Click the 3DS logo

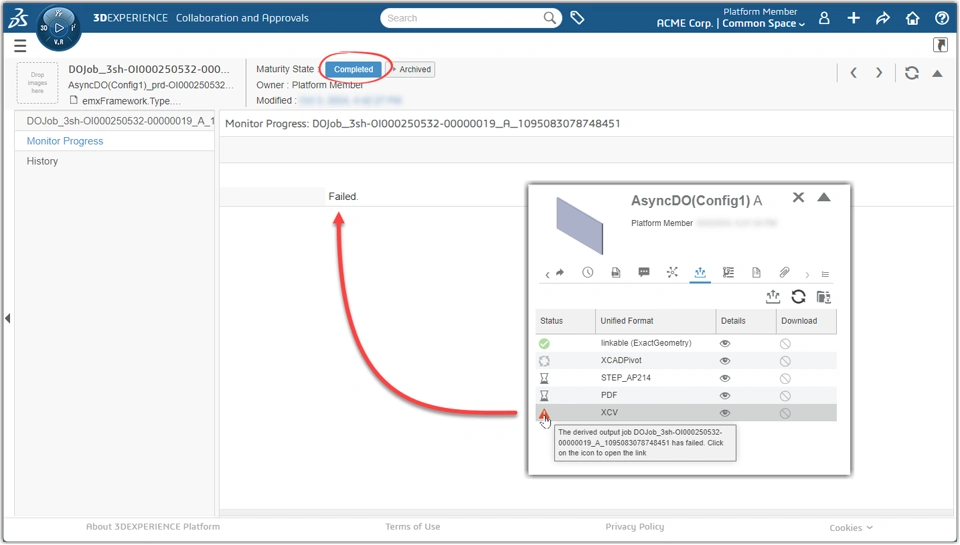[18, 18]
